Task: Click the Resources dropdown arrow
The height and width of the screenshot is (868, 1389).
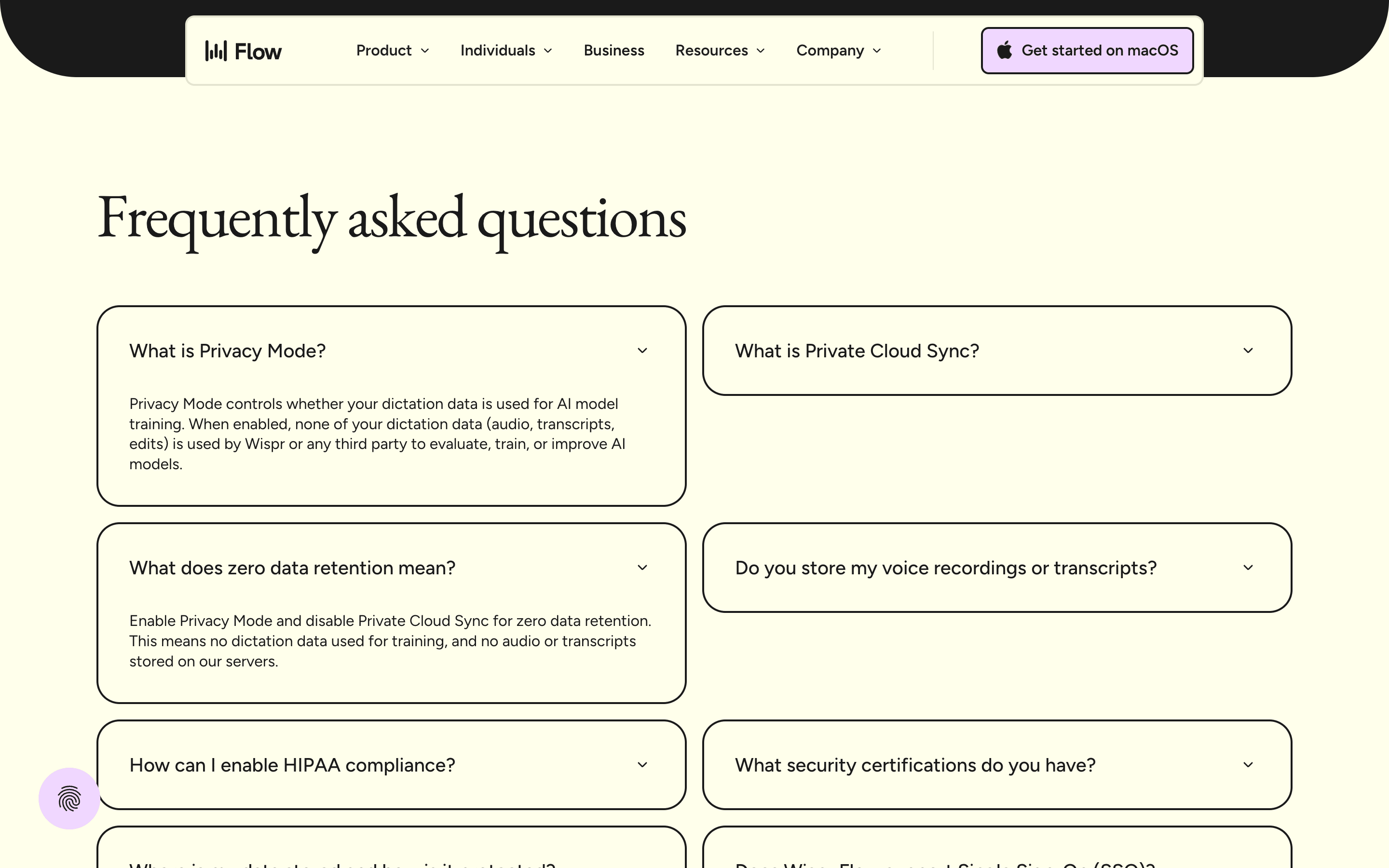Action: point(761,51)
